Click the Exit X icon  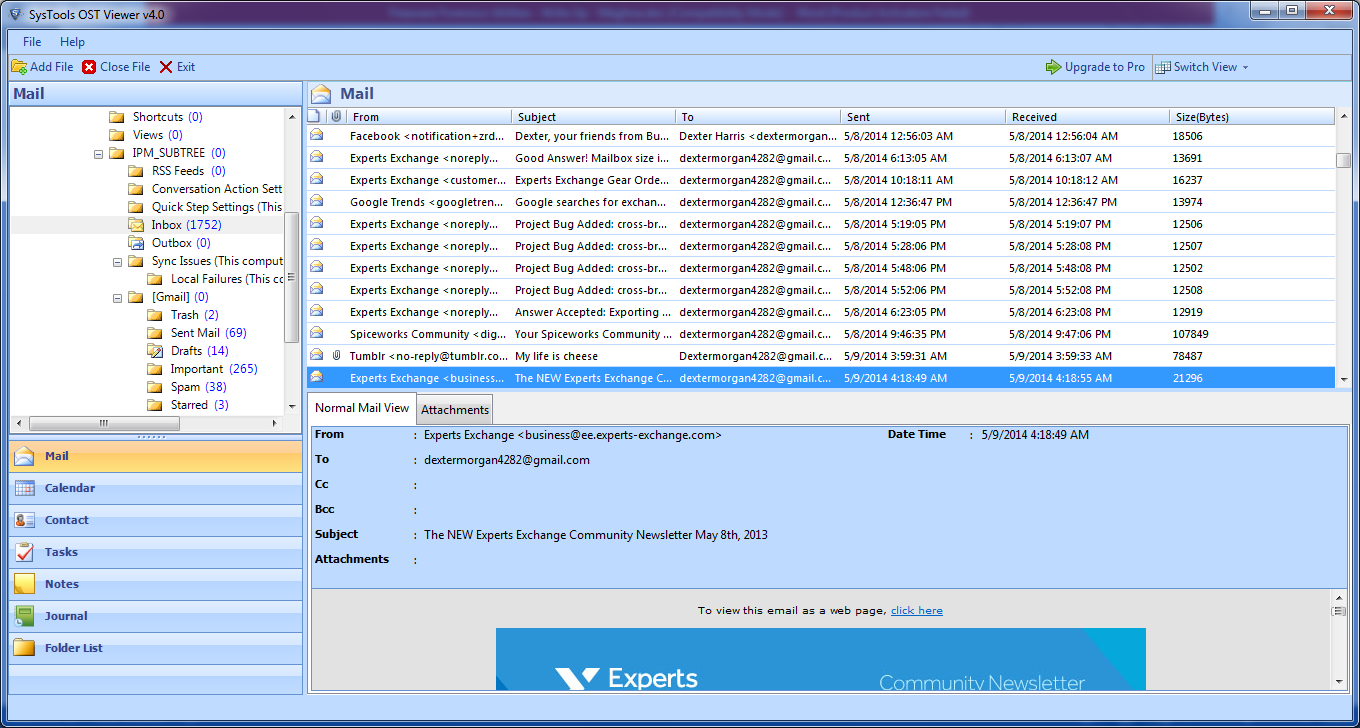(166, 67)
